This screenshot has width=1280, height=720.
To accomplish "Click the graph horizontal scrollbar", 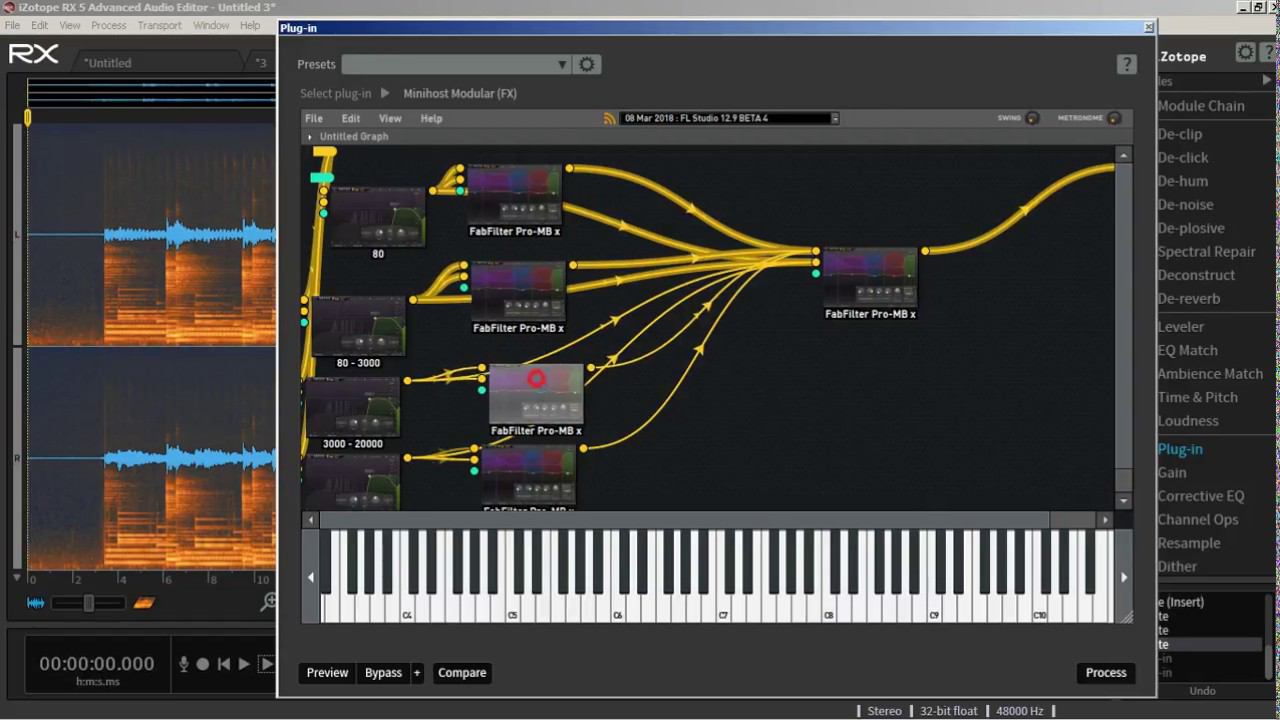I will pos(684,520).
